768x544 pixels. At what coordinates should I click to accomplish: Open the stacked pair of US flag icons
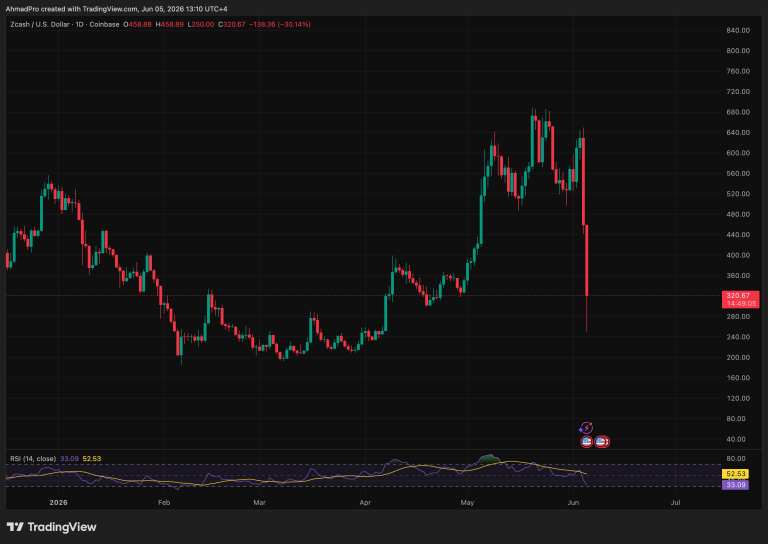point(602,442)
